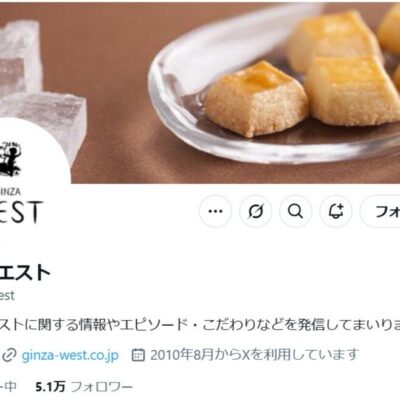This screenshot has width=400, height=400.
Task: Click the Grok slashed-circle icon
Action: pos(256,211)
